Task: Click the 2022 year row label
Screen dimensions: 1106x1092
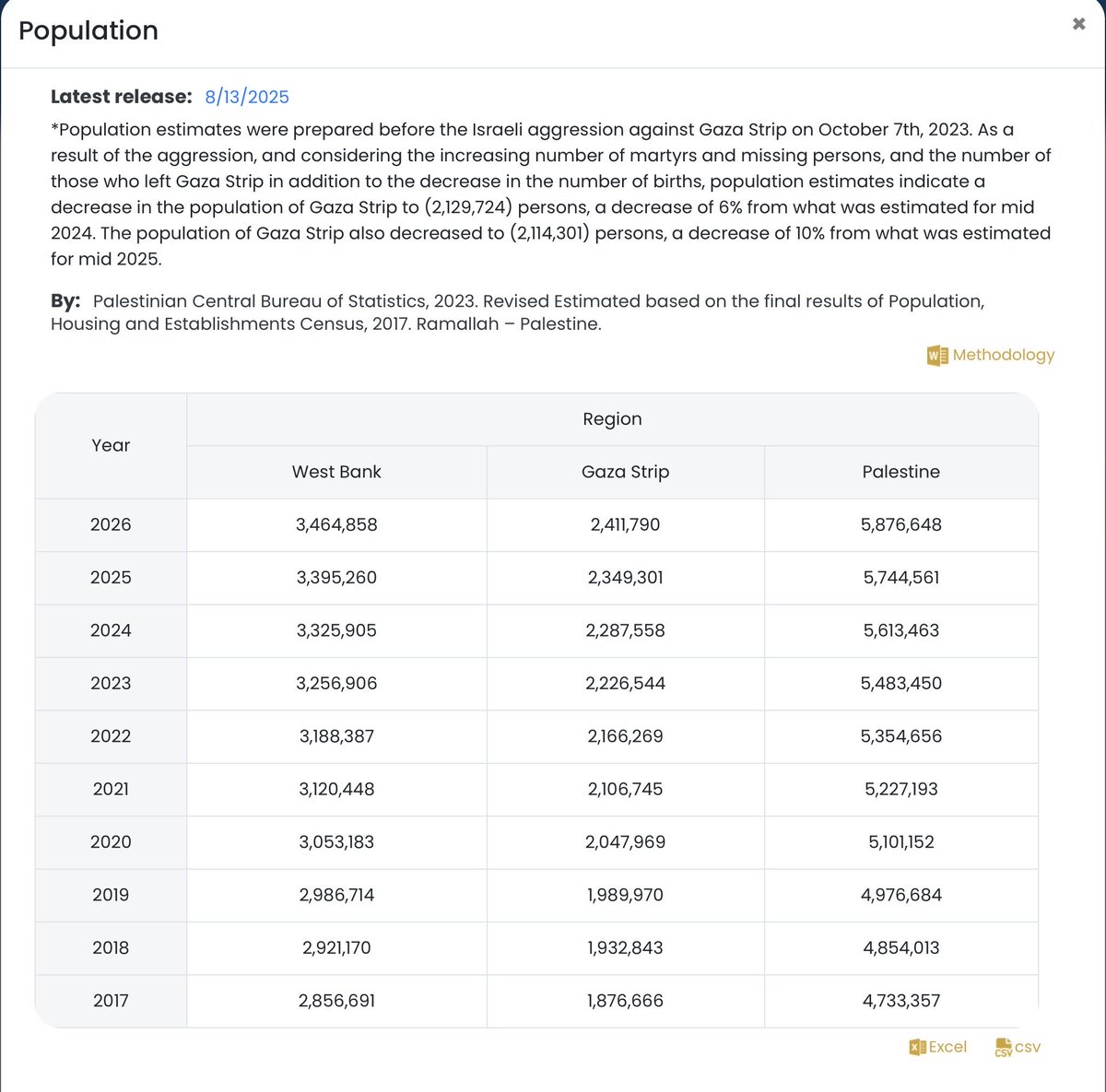Action: click(111, 736)
